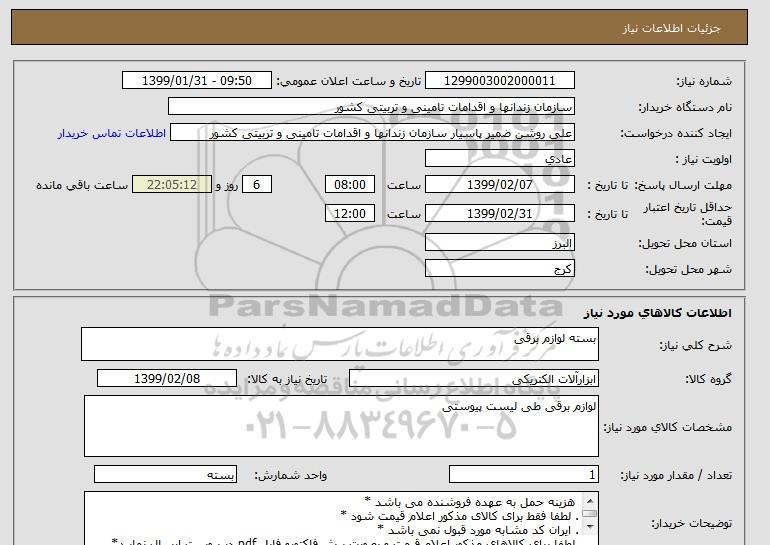Click the scroll down arrow in buyer notes

[590, 527]
